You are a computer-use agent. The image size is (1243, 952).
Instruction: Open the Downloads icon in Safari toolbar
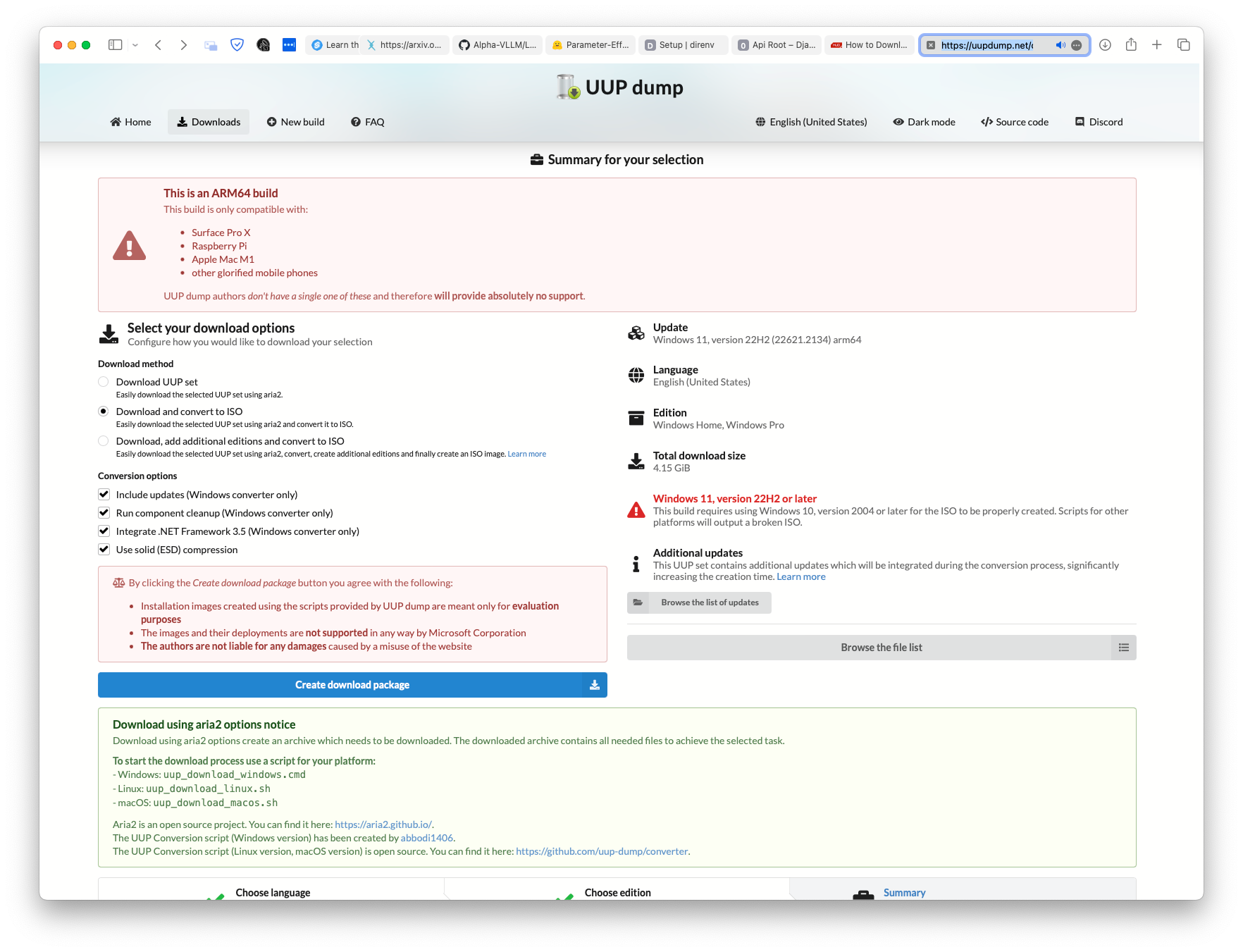(1105, 45)
